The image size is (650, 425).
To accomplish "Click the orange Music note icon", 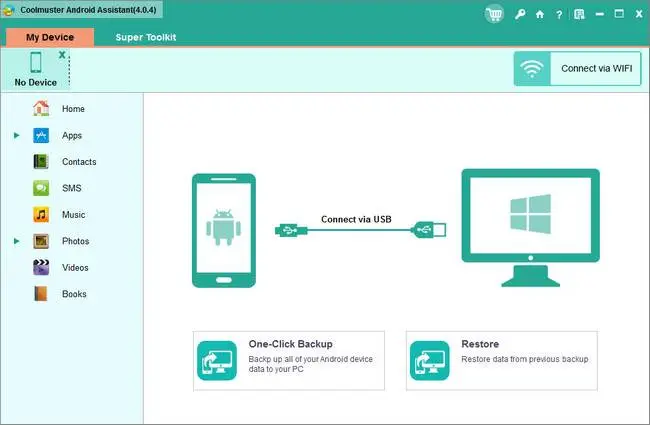I will click(x=41, y=214).
